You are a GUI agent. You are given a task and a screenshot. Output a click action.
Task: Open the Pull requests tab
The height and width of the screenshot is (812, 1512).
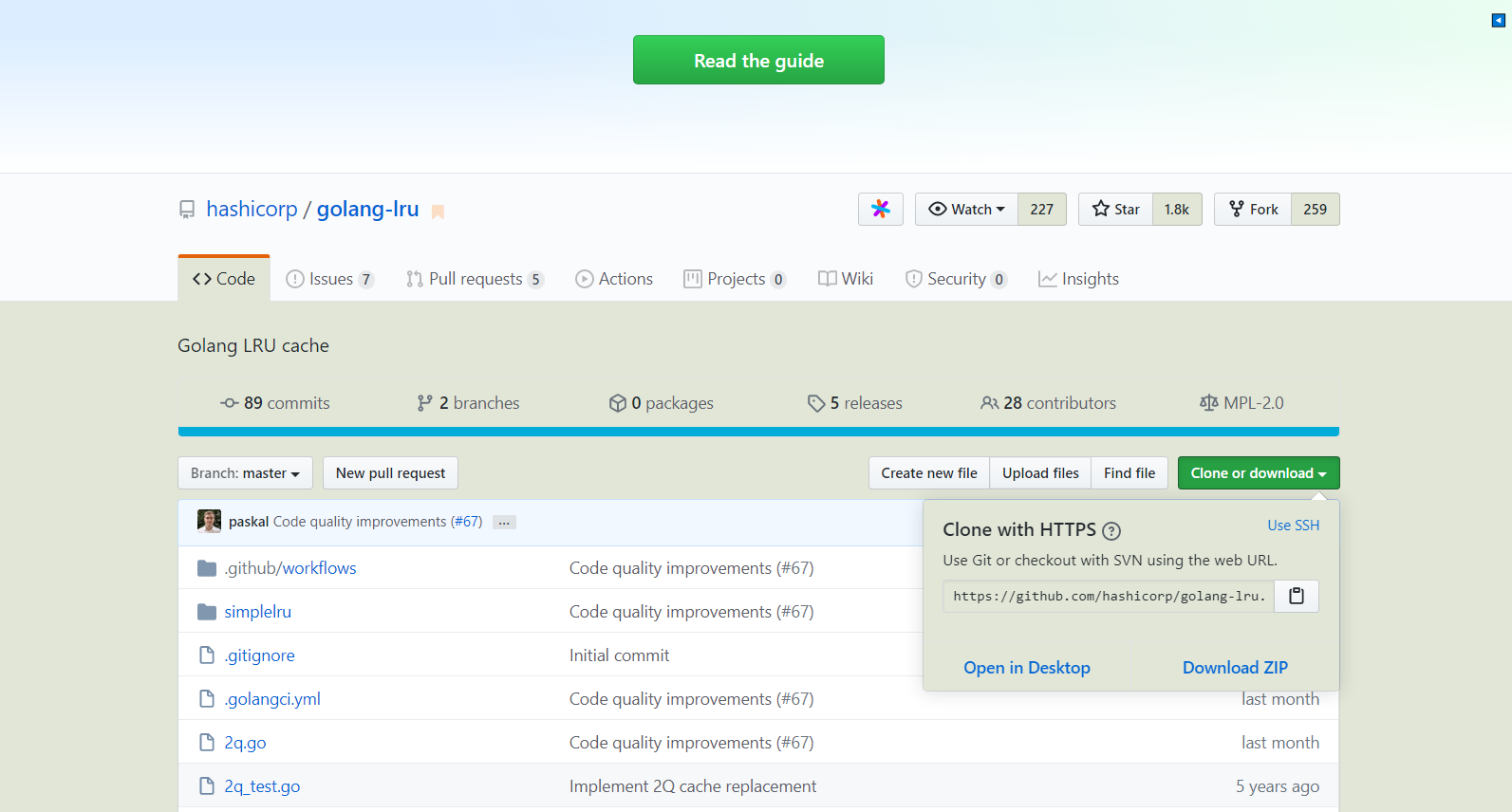(475, 279)
